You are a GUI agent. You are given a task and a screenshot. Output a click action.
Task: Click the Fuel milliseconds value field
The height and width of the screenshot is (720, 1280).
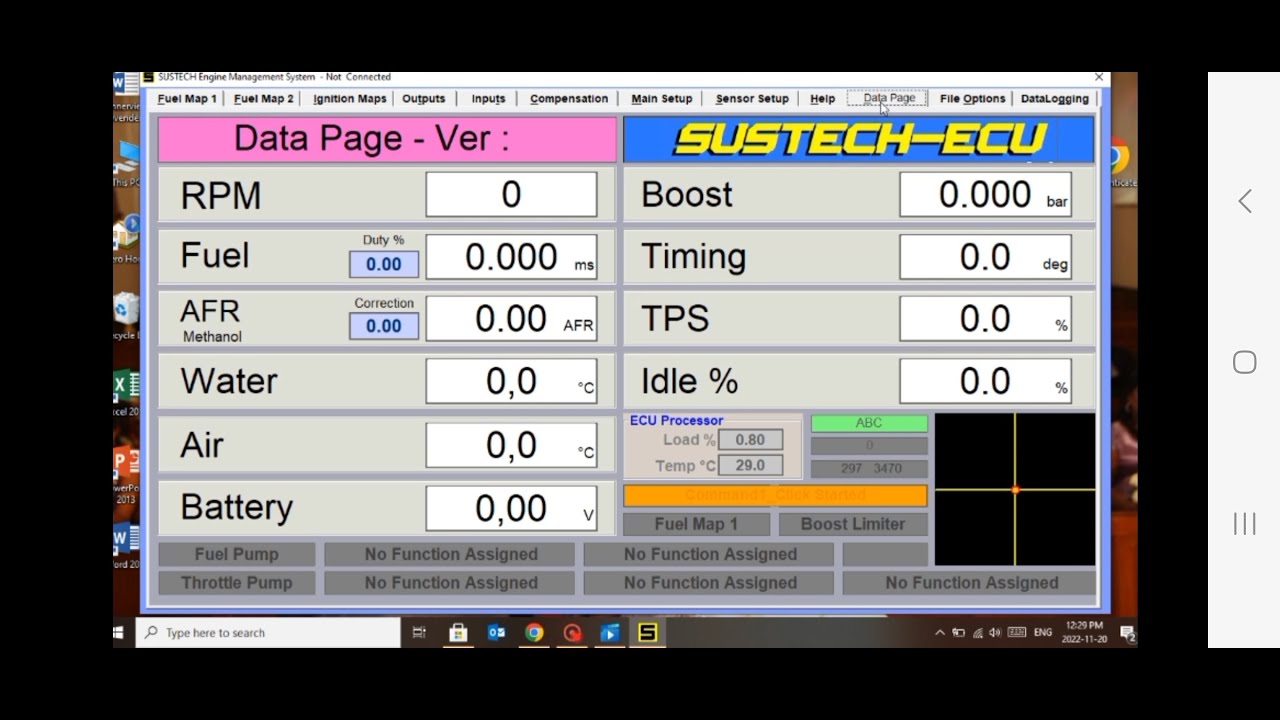click(511, 257)
